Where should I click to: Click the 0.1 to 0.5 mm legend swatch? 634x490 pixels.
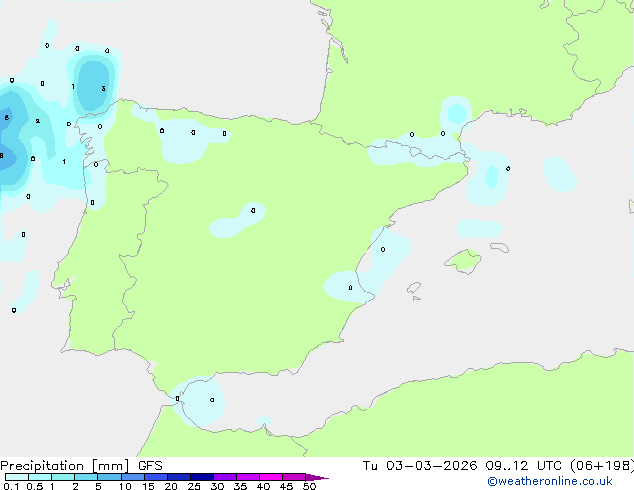[17, 477]
